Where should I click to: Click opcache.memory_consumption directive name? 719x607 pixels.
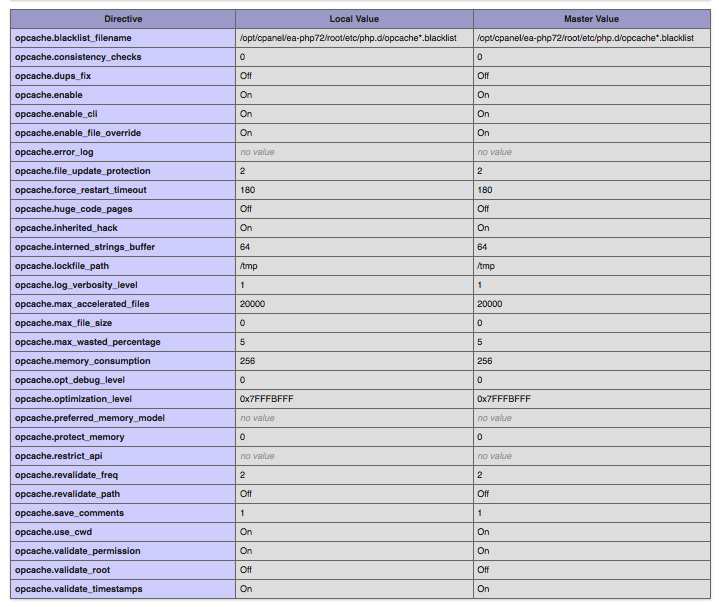click(83, 361)
